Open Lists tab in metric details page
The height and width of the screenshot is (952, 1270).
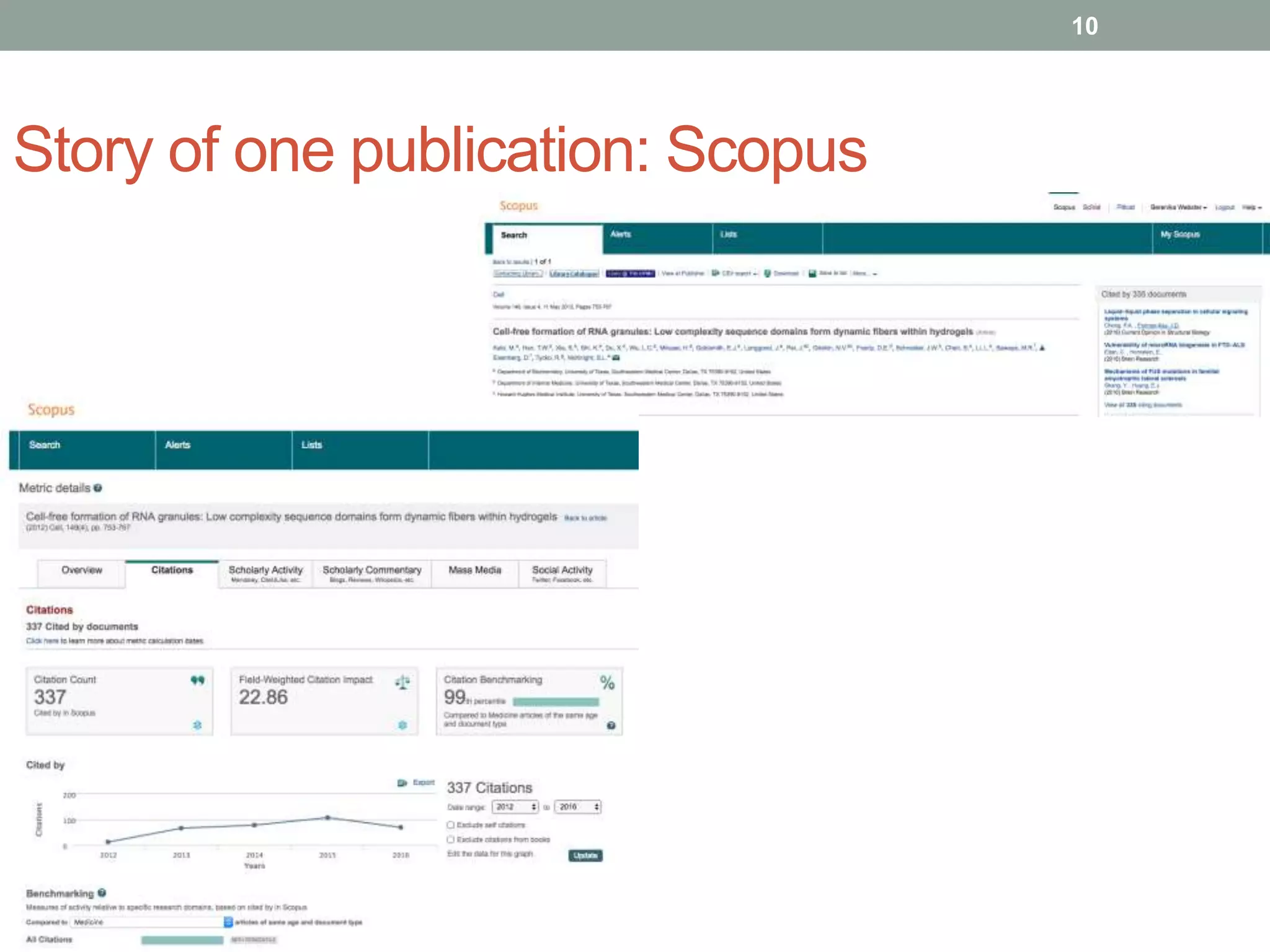tap(360, 450)
